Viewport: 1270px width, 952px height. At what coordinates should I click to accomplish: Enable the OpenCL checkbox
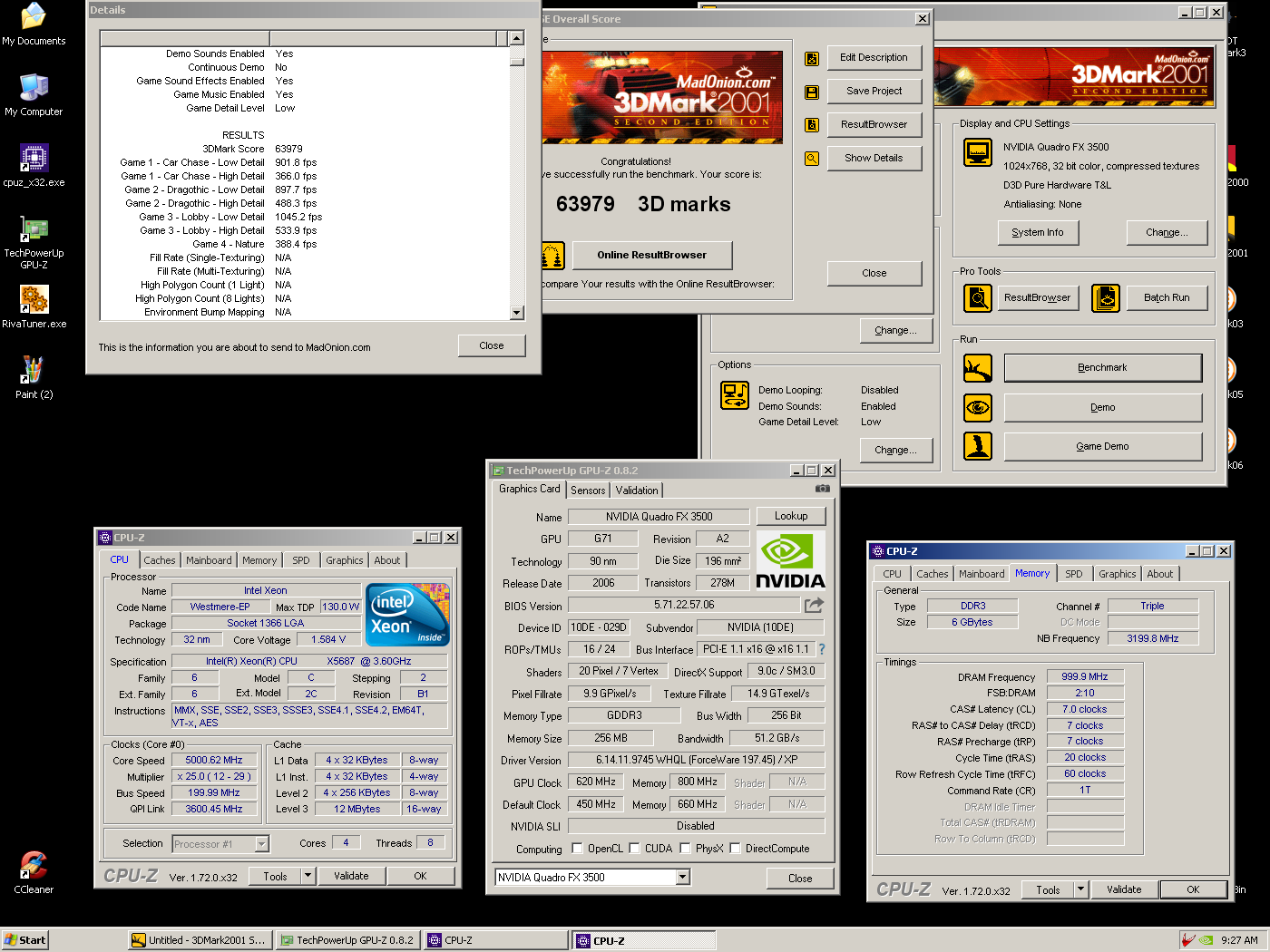point(577,849)
